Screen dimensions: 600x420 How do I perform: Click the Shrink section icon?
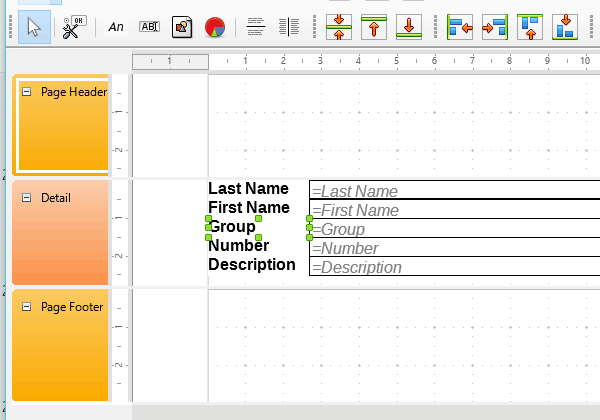point(339,27)
